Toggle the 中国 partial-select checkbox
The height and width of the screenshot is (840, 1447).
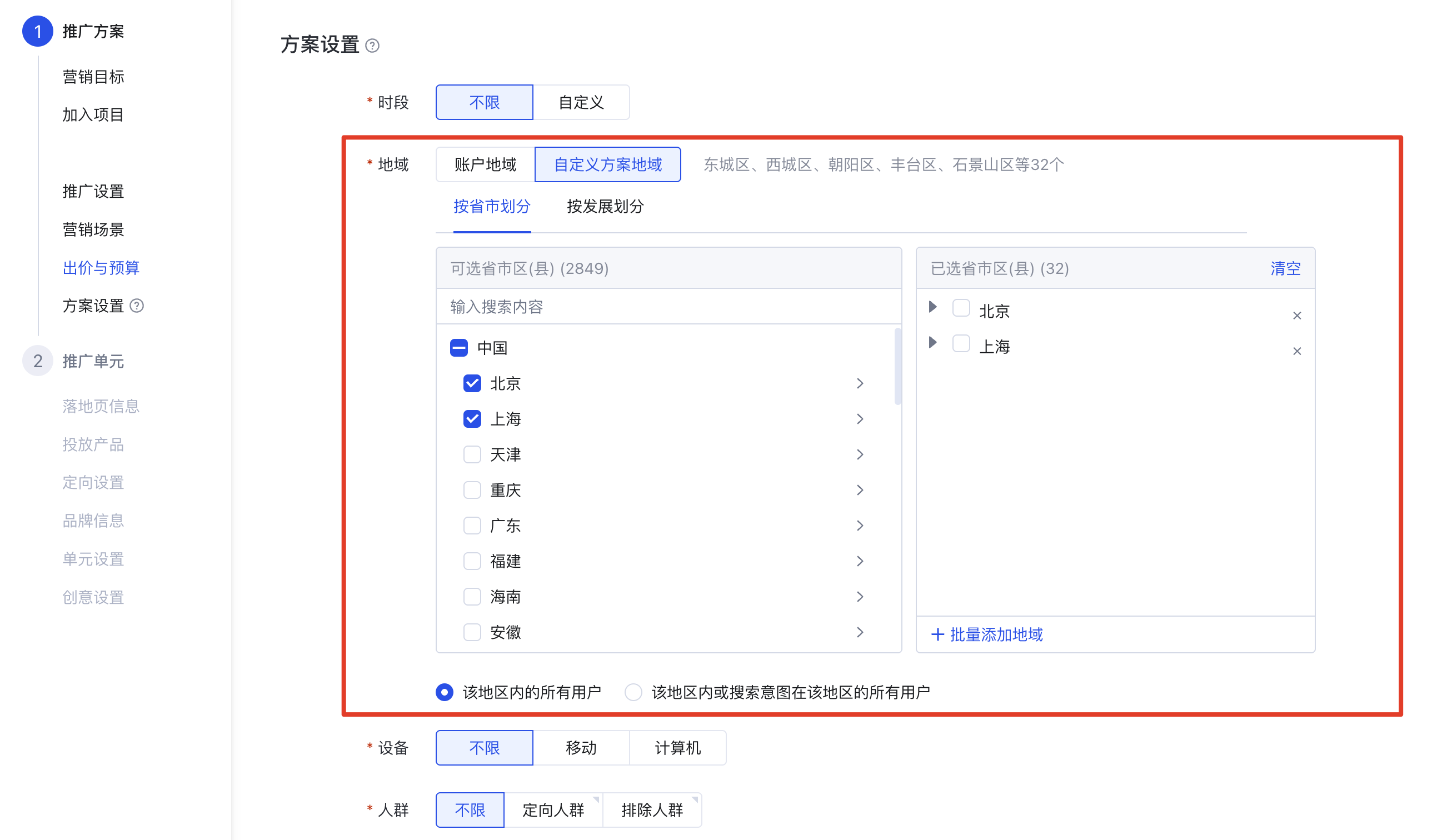[459, 347]
